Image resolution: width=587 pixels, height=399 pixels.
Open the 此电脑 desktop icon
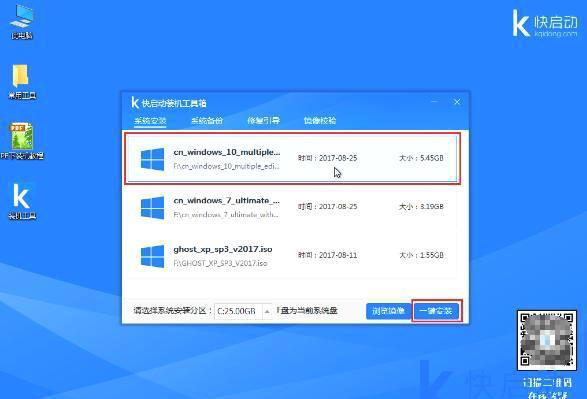coord(22,22)
